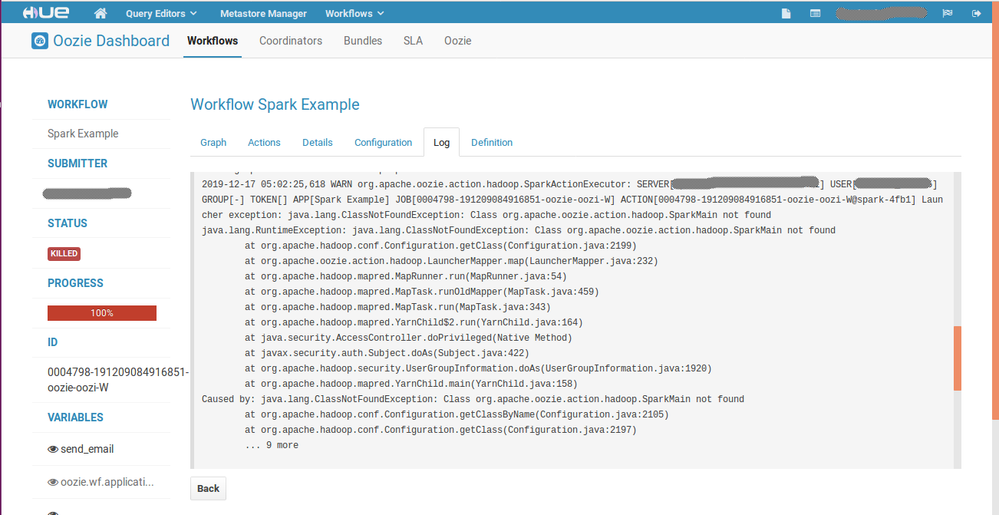
Task: Click the WORKFLOW sidebar heading
Action: pyautogui.click(x=78, y=105)
